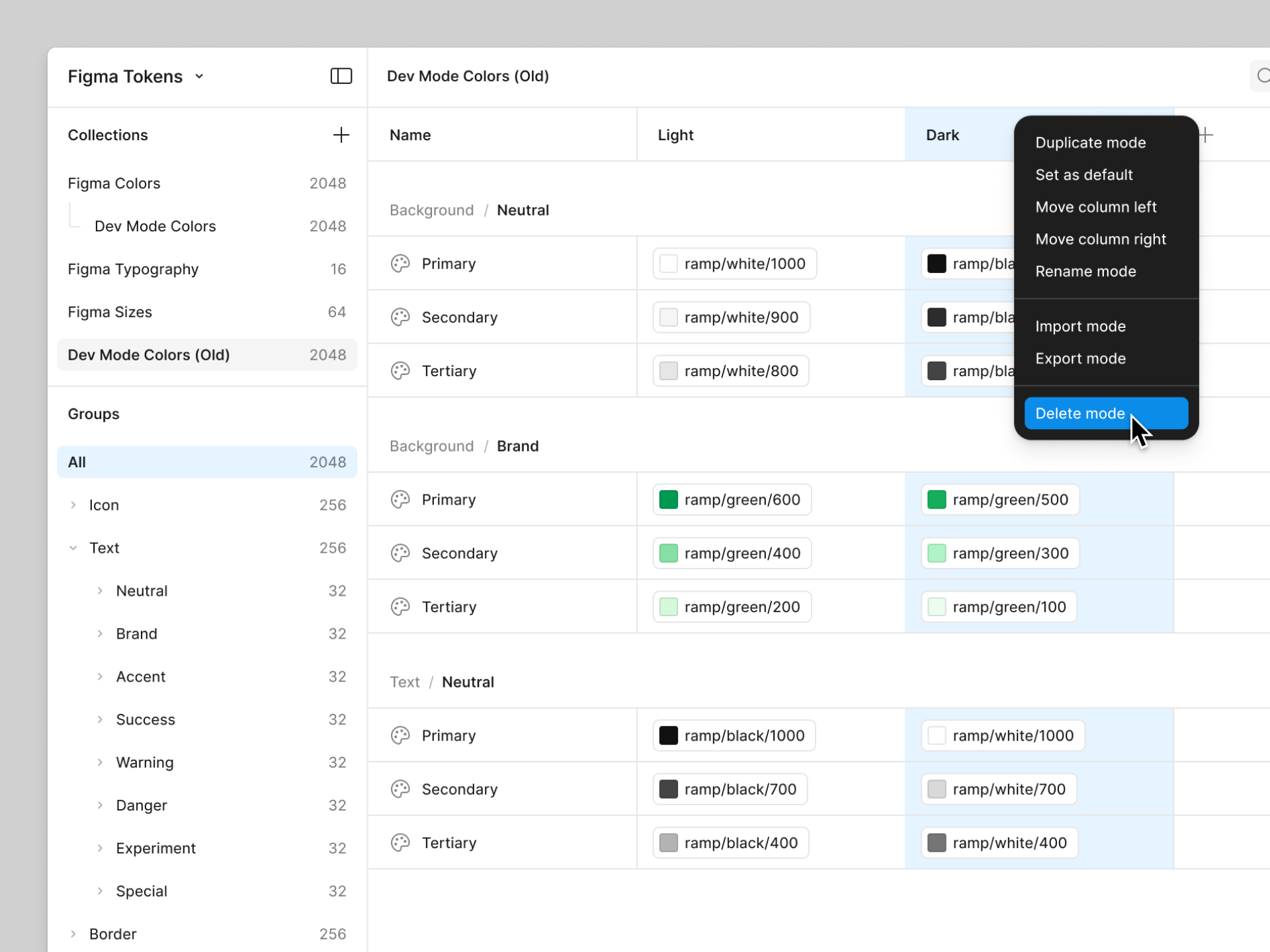Click the palette icon of Text Neutral Tertiary
1270x952 pixels.
[400, 843]
